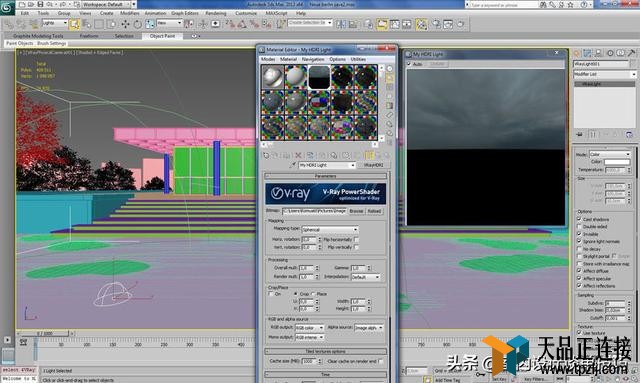
Task: Click the Align tool icon
Action: (353, 24)
